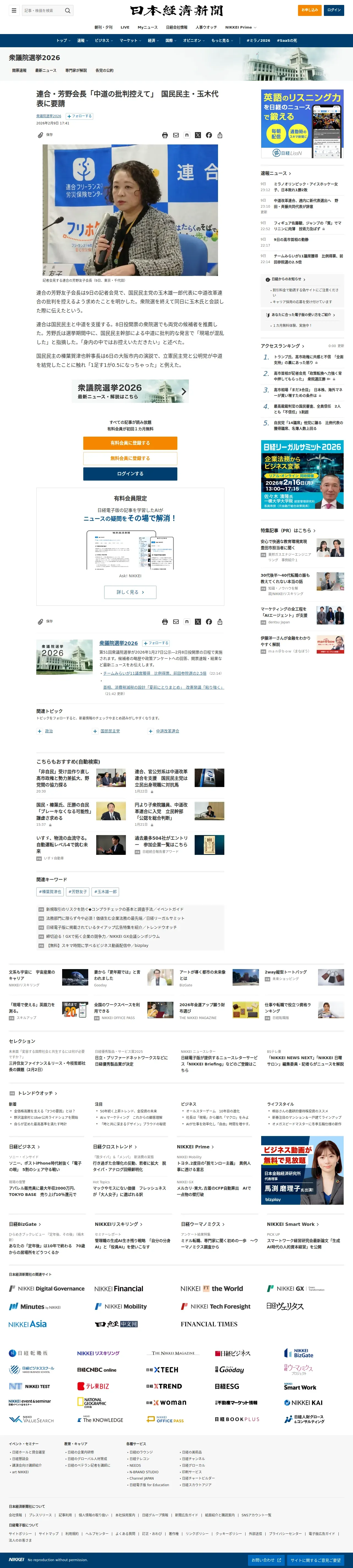Screen dimensions: 353x1568
Task: Click the search magnifier icon
Action: [68, 10]
